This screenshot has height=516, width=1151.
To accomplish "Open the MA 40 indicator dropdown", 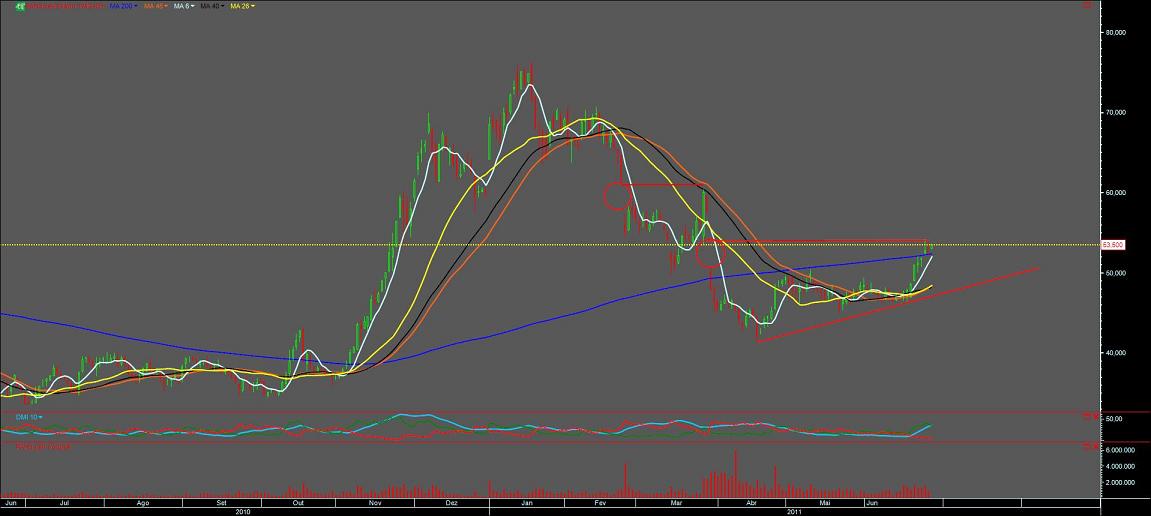I will click(214, 6).
